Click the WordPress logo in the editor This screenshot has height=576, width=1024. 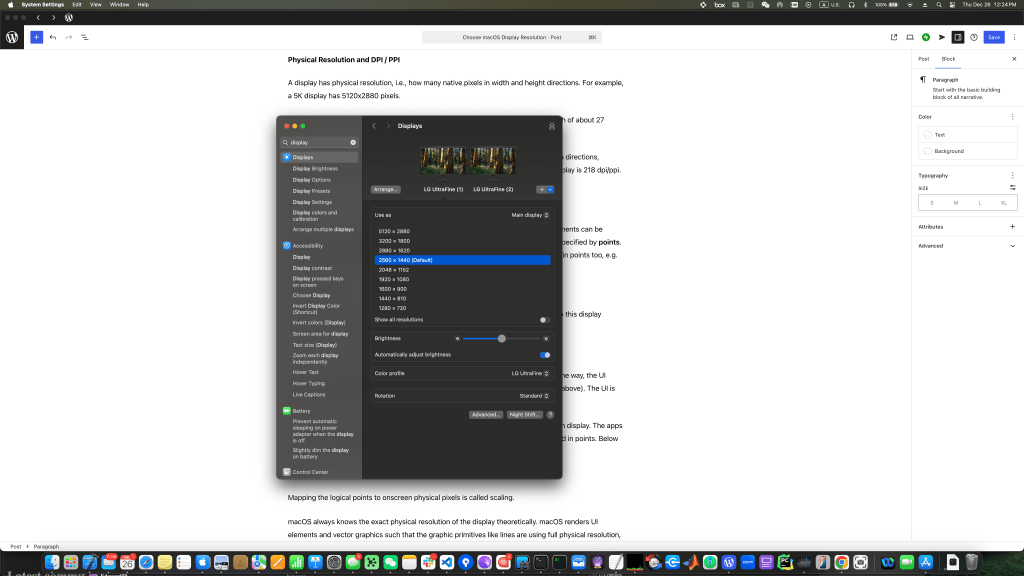click(12, 37)
